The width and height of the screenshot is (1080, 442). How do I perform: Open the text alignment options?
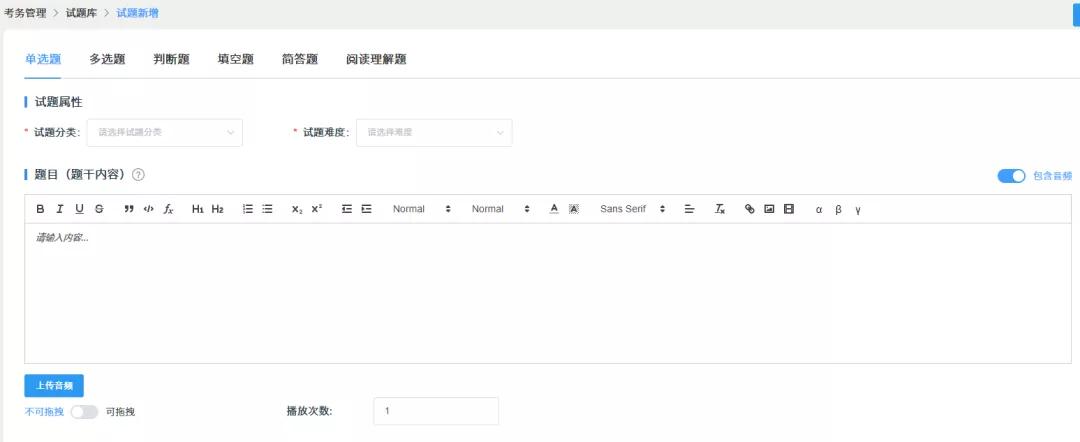click(x=689, y=209)
